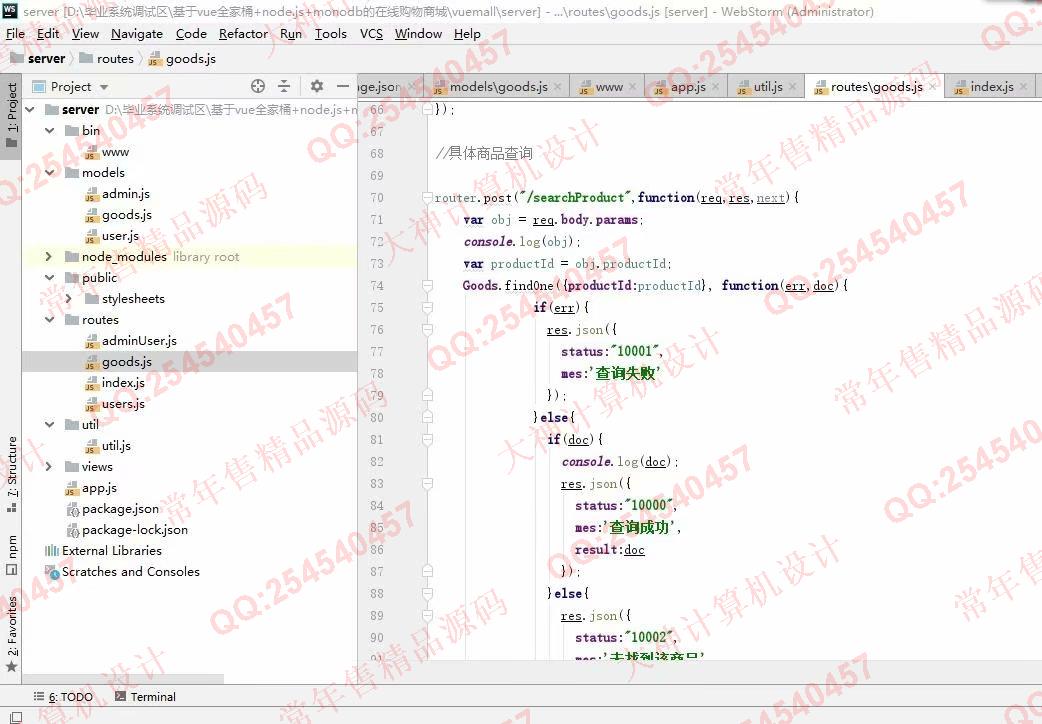Switch to index.js editor tab

(x=991, y=86)
